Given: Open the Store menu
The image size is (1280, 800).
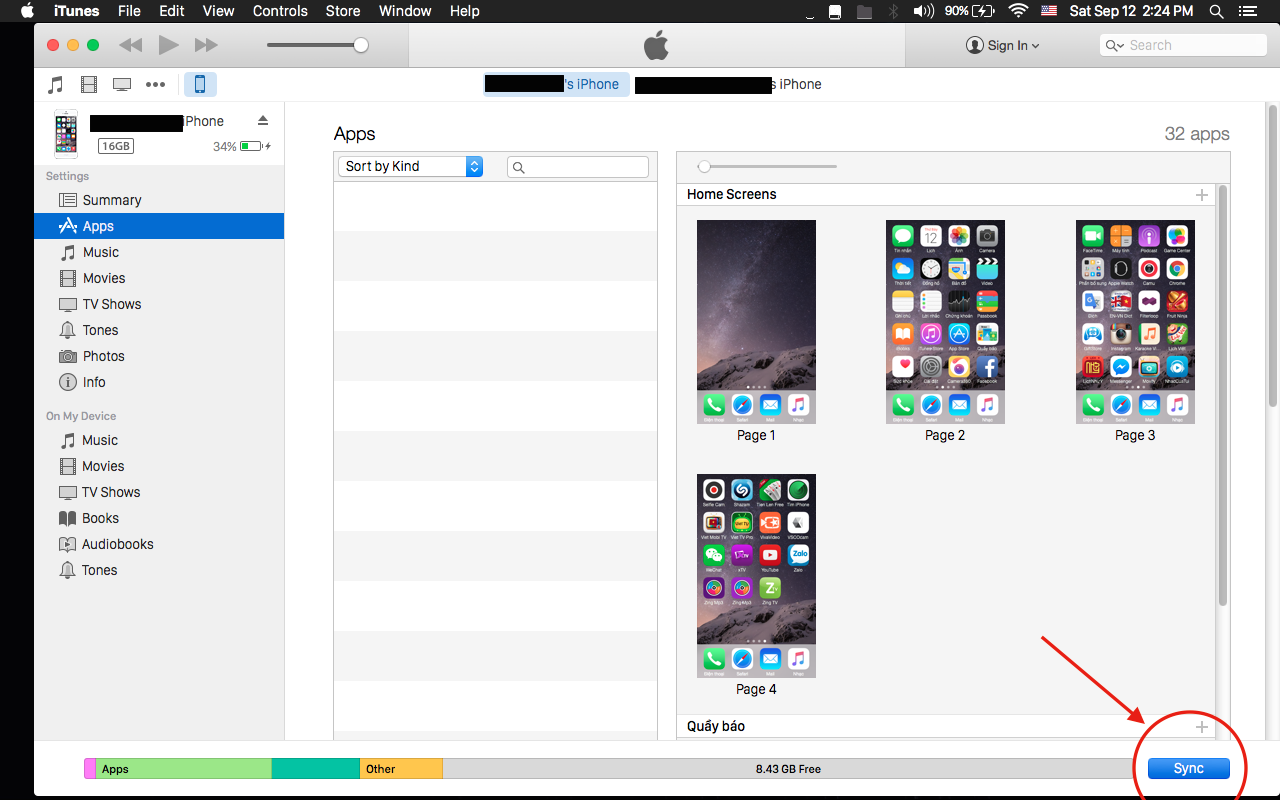Looking at the screenshot, I should pos(343,11).
